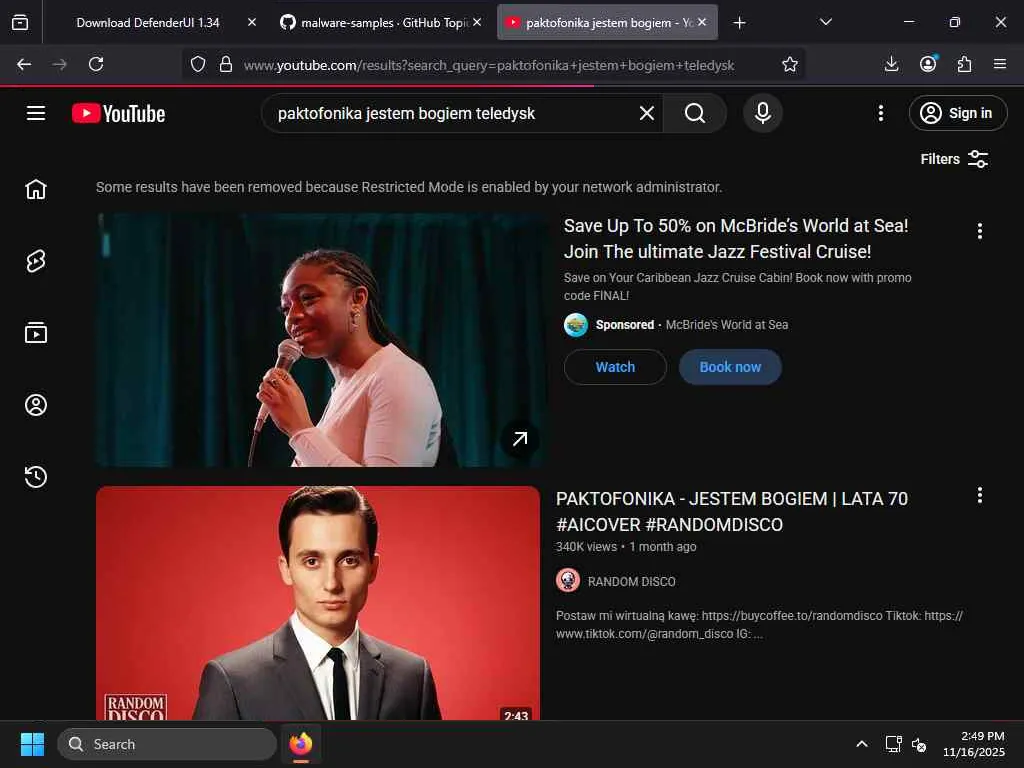Open McBride's World at Sea advertiser link

pos(727,325)
